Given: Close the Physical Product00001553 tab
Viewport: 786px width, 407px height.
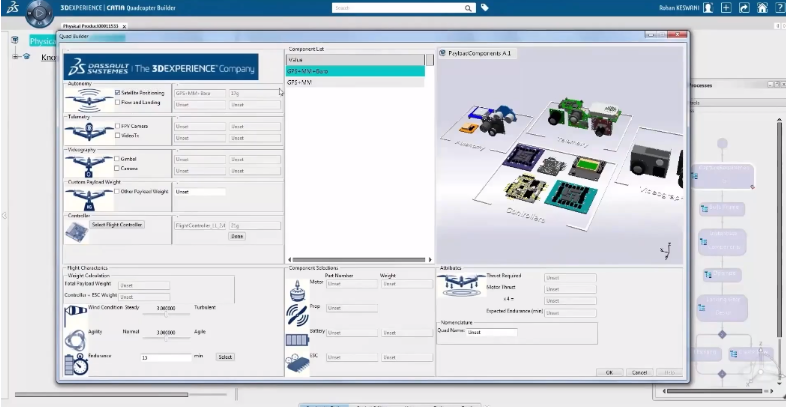Looking at the screenshot, I should click(x=124, y=26).
